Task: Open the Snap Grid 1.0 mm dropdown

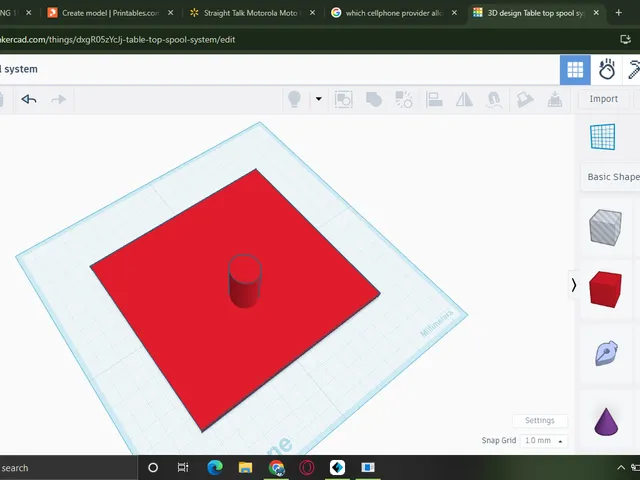Action: tap(544, 440)
